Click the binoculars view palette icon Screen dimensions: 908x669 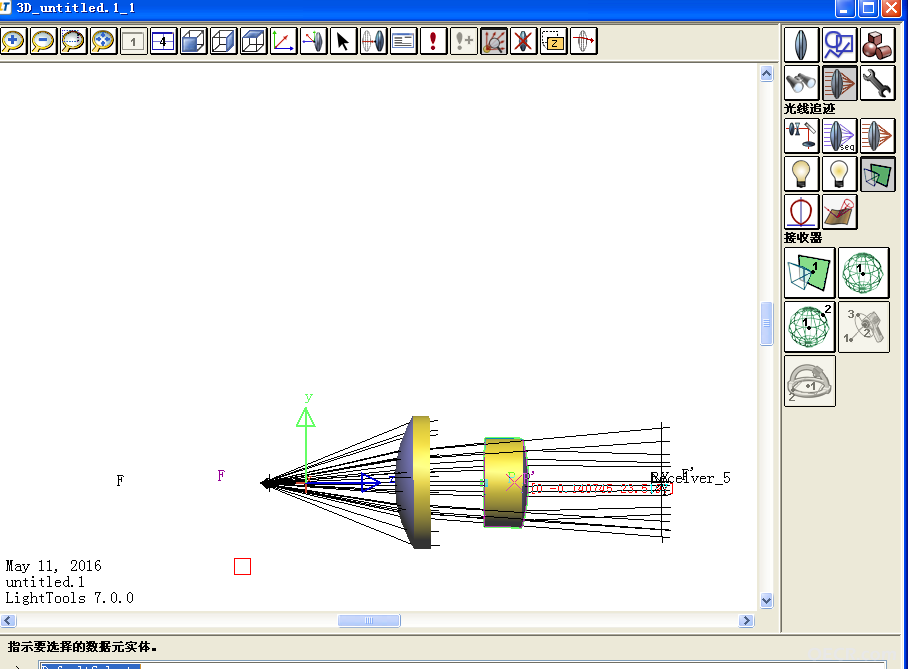click(801, 83)
